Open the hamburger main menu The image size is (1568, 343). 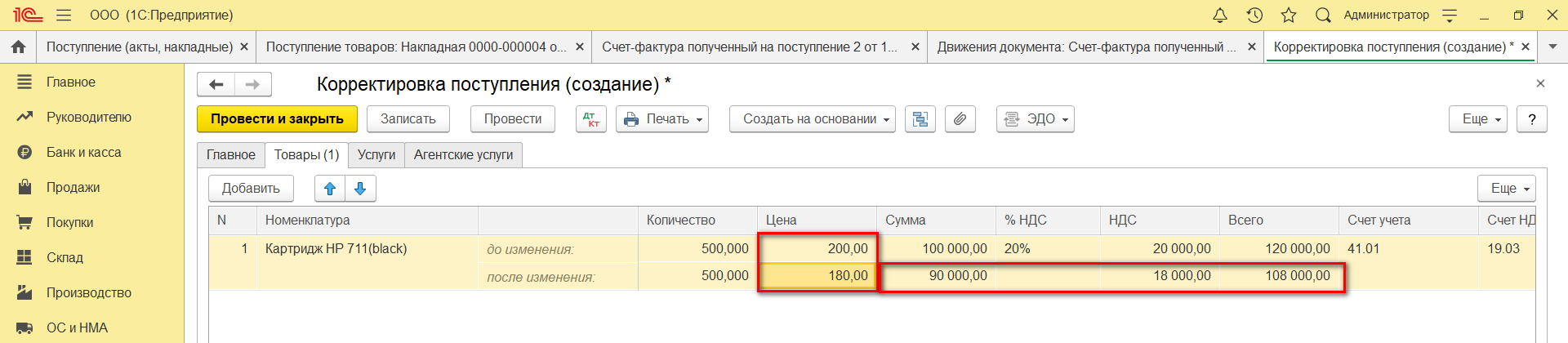[x=64, y=16]
